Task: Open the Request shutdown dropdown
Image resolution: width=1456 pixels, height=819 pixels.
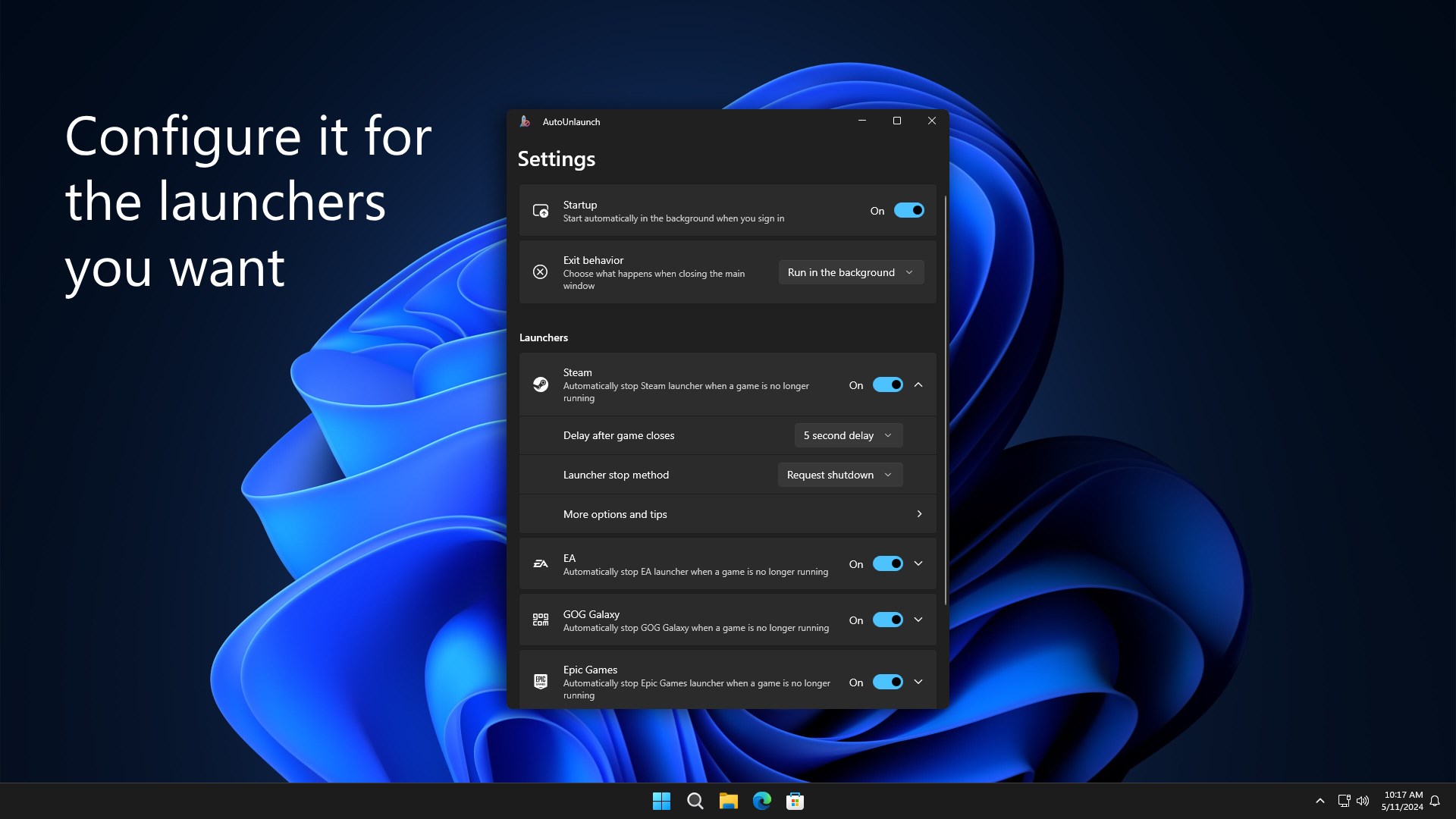Action: [839, 475]
